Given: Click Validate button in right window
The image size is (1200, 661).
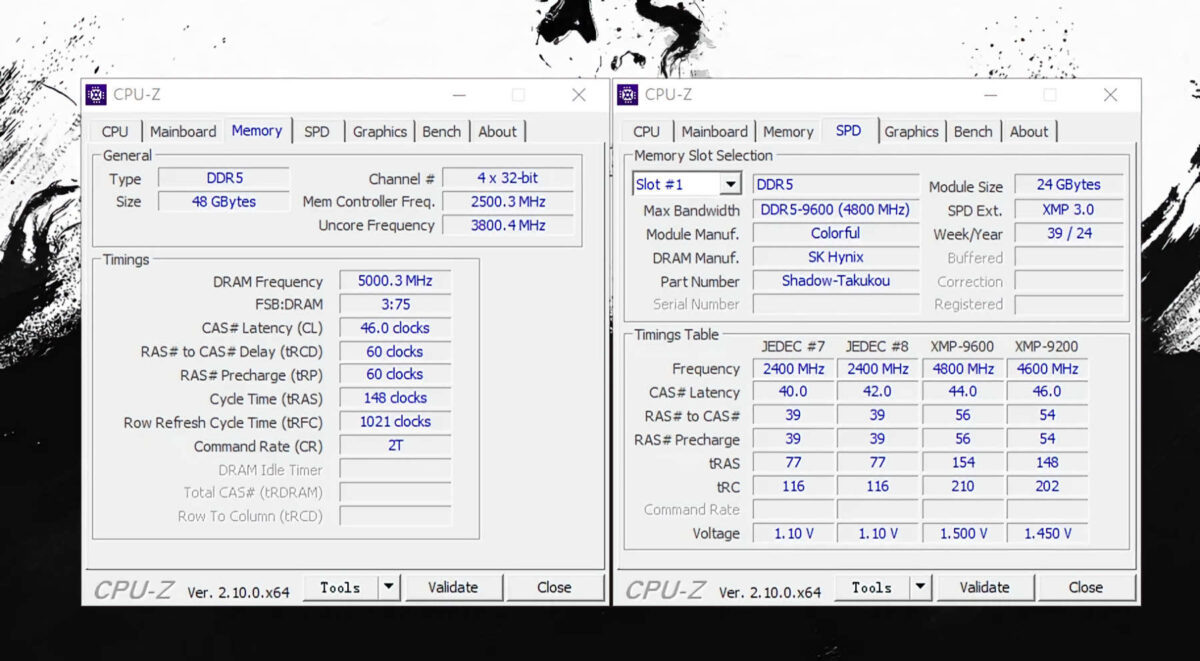Looking at the screenshot, I should click(985, 587).
